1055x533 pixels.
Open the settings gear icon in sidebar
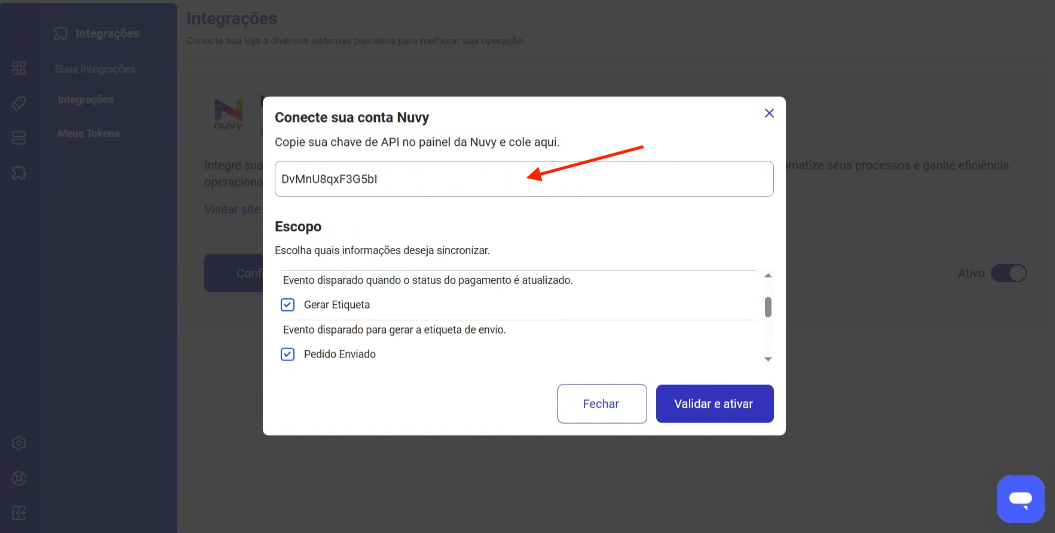(18, 443)
